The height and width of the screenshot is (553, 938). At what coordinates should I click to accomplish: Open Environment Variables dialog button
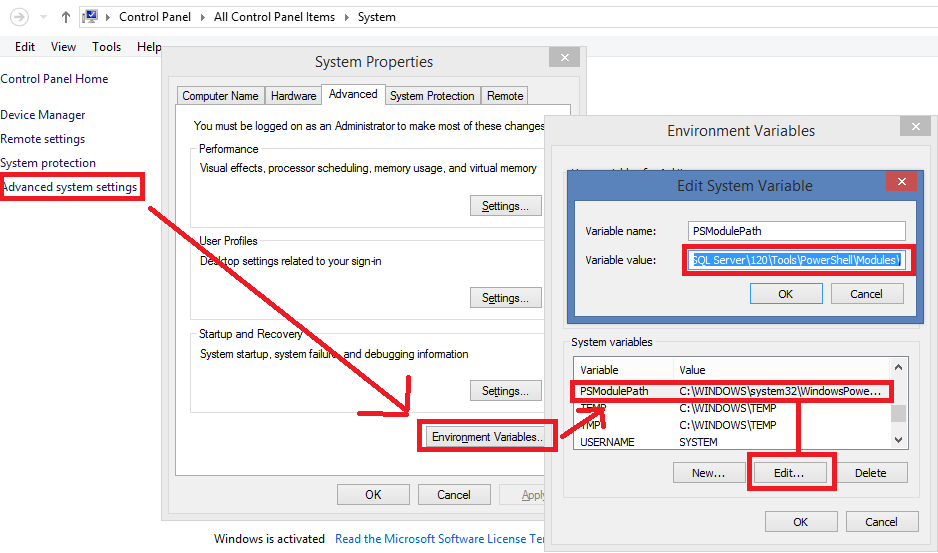[487, 436]
